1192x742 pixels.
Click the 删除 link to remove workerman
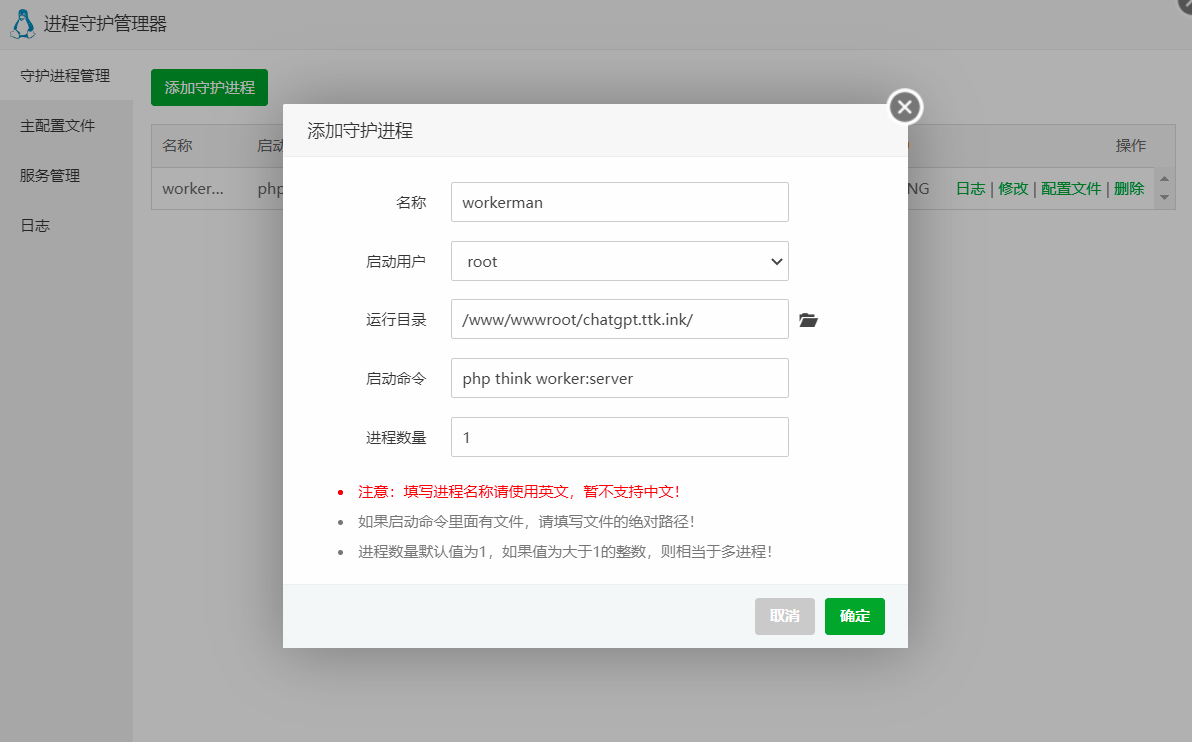click(x=1128, y=188)
